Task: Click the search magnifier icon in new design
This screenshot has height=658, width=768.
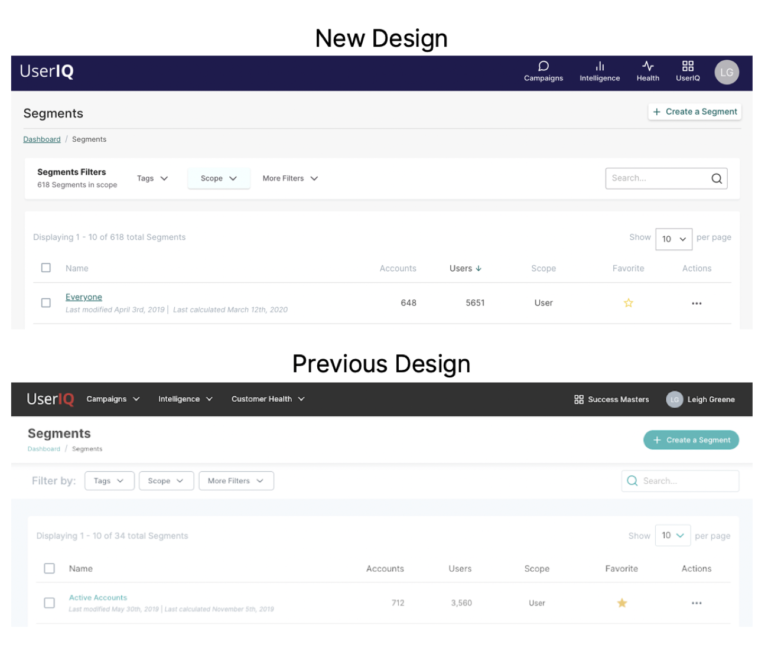Action: click(x=717, y=178)
